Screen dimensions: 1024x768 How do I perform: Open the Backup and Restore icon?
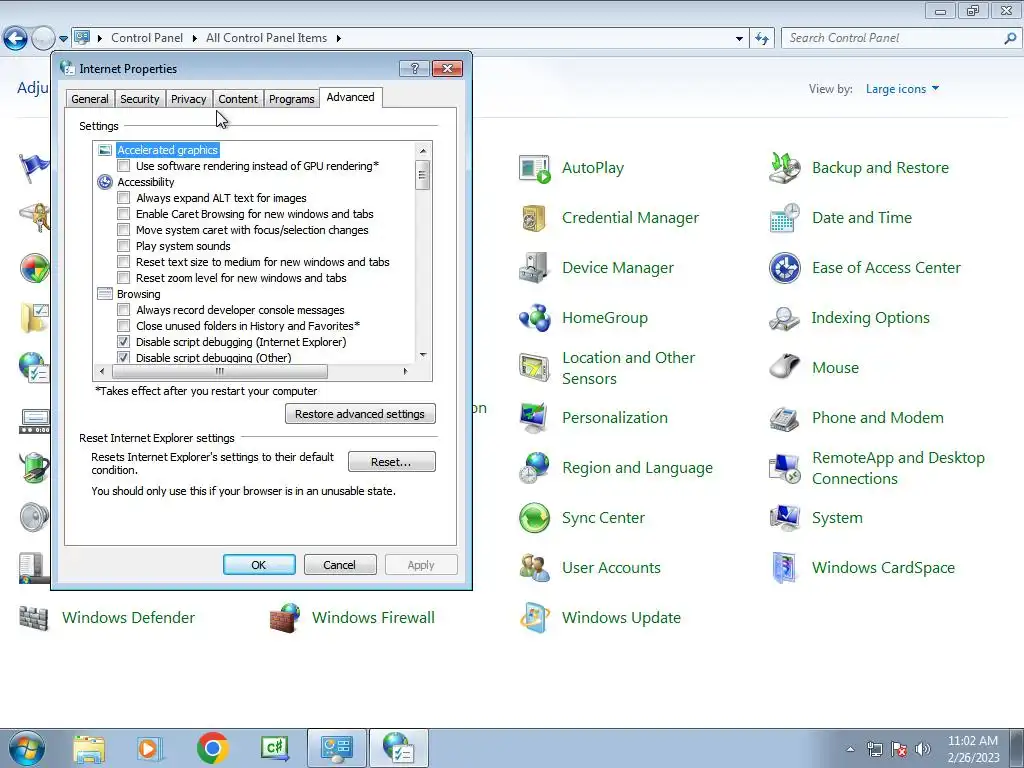784,168
